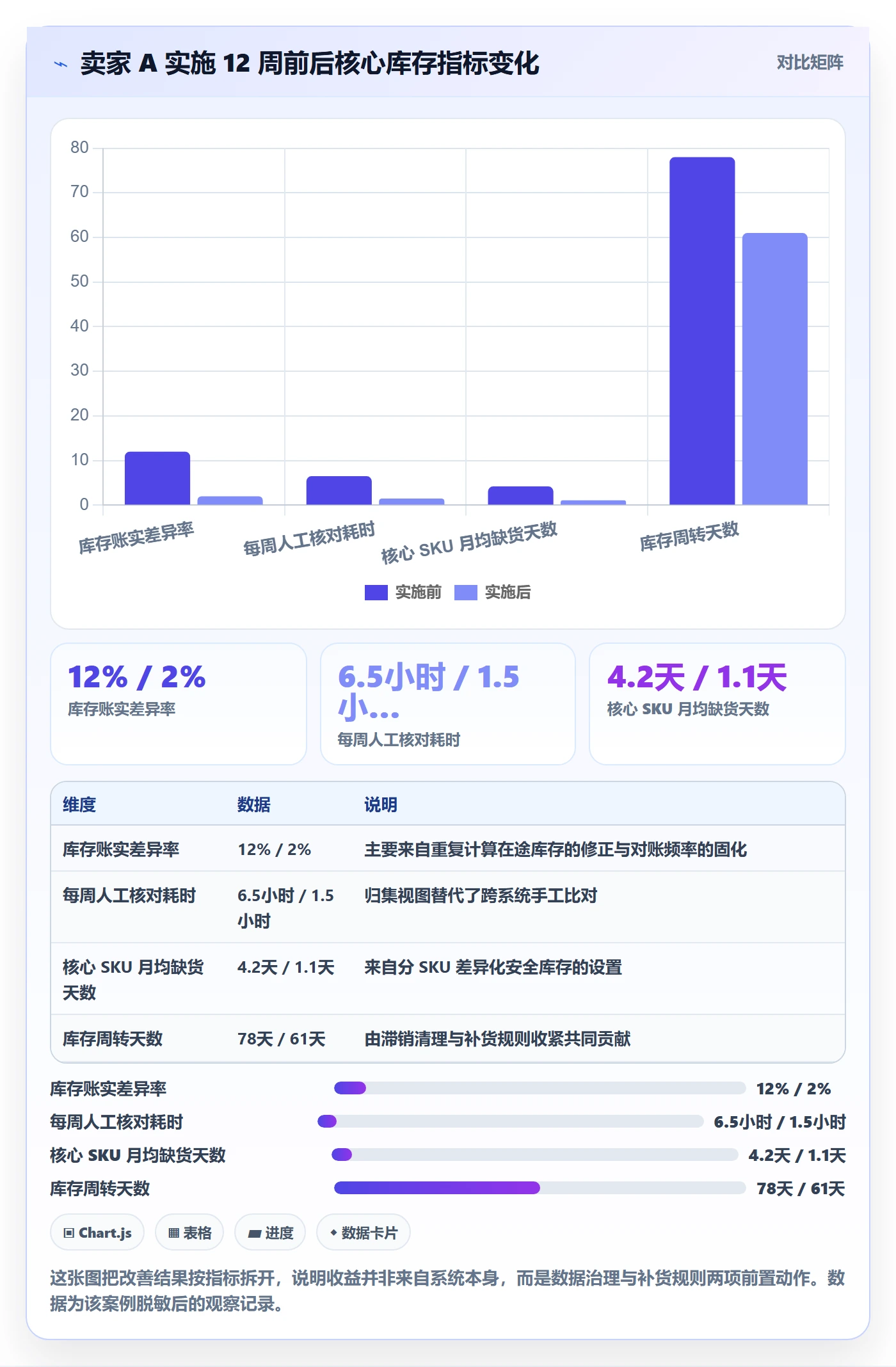This screenshot has height=1367, width=896.
Task: Open the 4.2天 / 1.1天 data card
Action: 717,703
